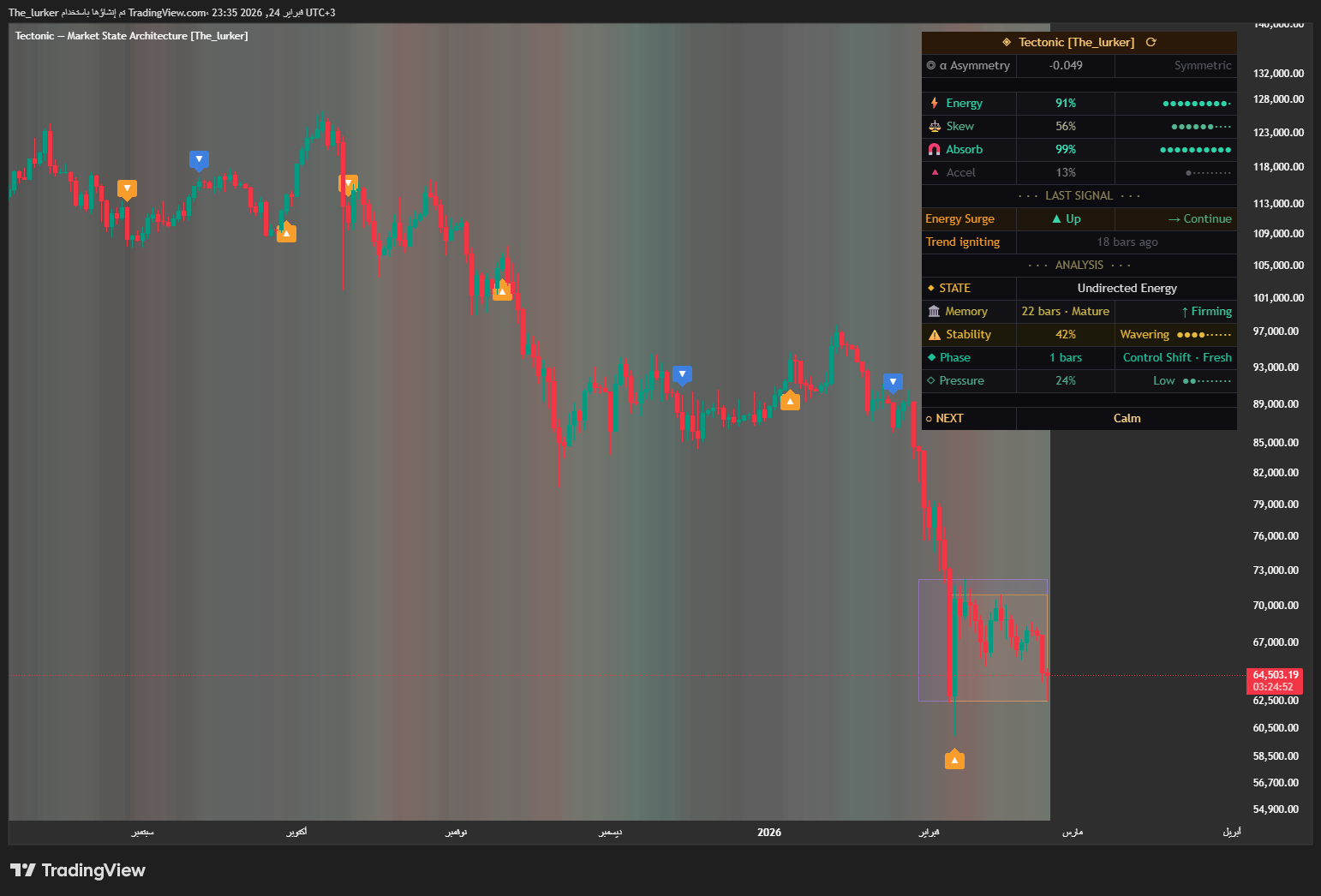Click the Energy value 91%

coord(1066,103)
